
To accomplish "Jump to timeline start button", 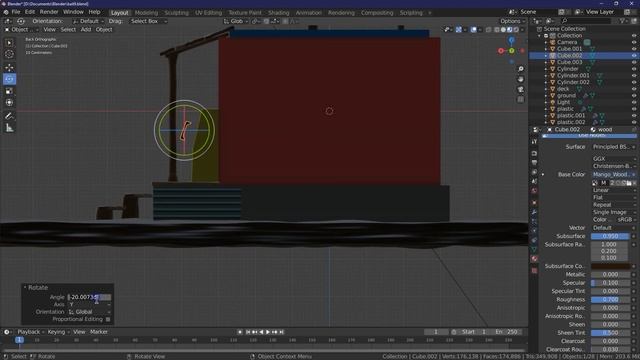I will pyautogui.click(x=247, y=332).
